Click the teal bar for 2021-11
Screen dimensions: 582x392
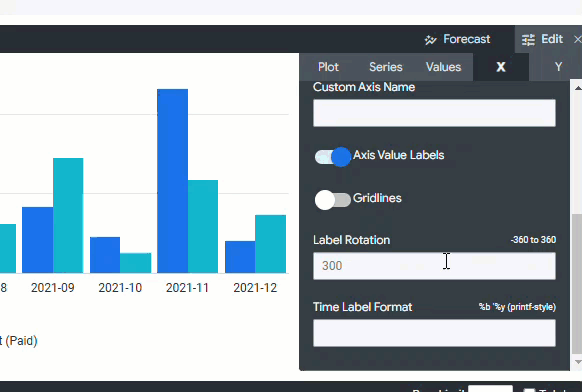[203, 226]
